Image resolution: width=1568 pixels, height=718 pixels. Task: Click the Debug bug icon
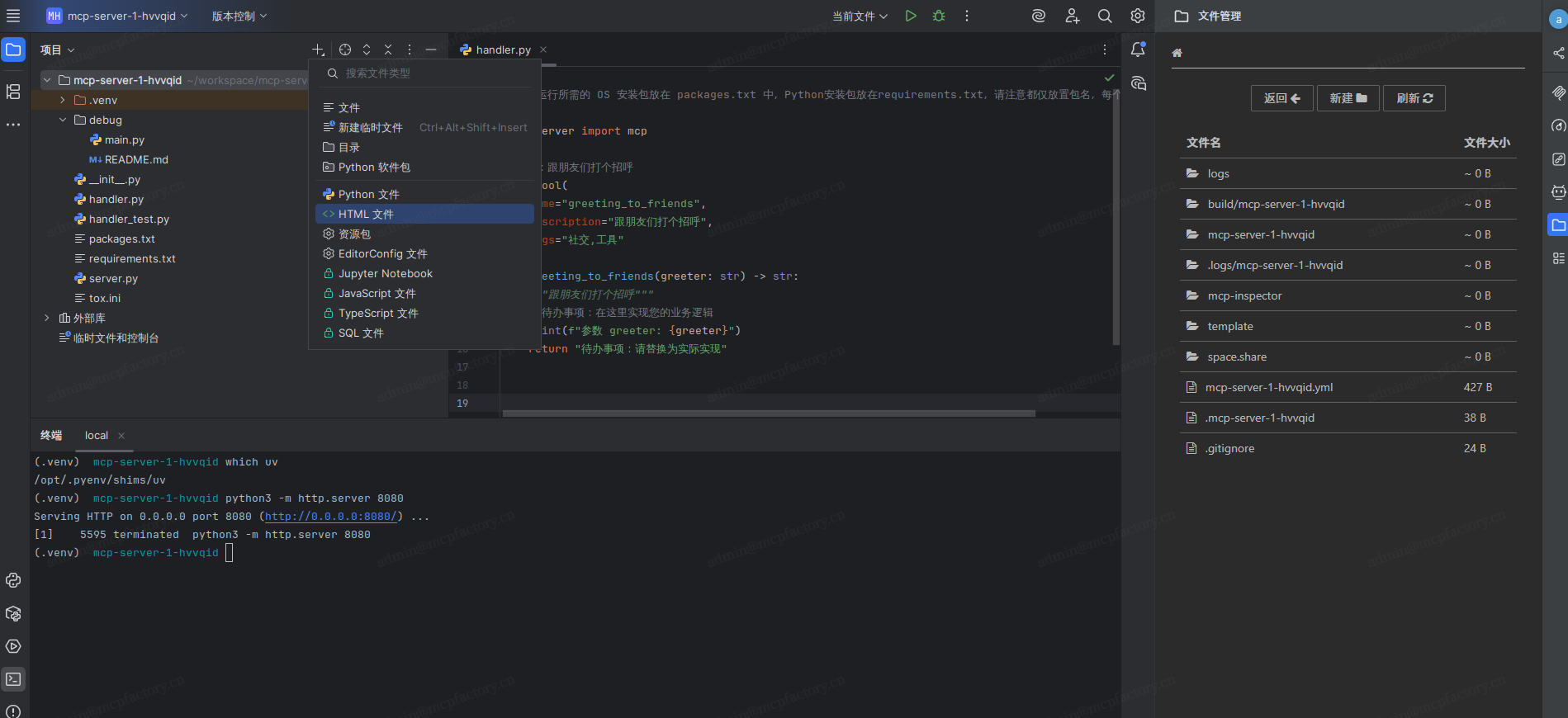(x=939, y=16)
